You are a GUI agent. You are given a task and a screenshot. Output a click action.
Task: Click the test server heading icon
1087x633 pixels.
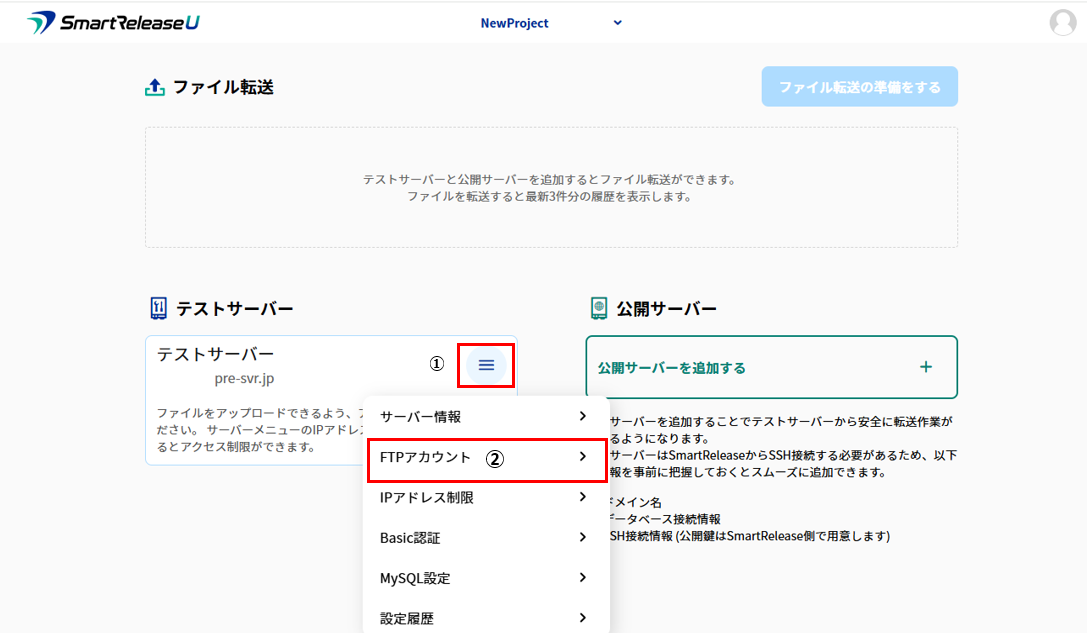157,308
